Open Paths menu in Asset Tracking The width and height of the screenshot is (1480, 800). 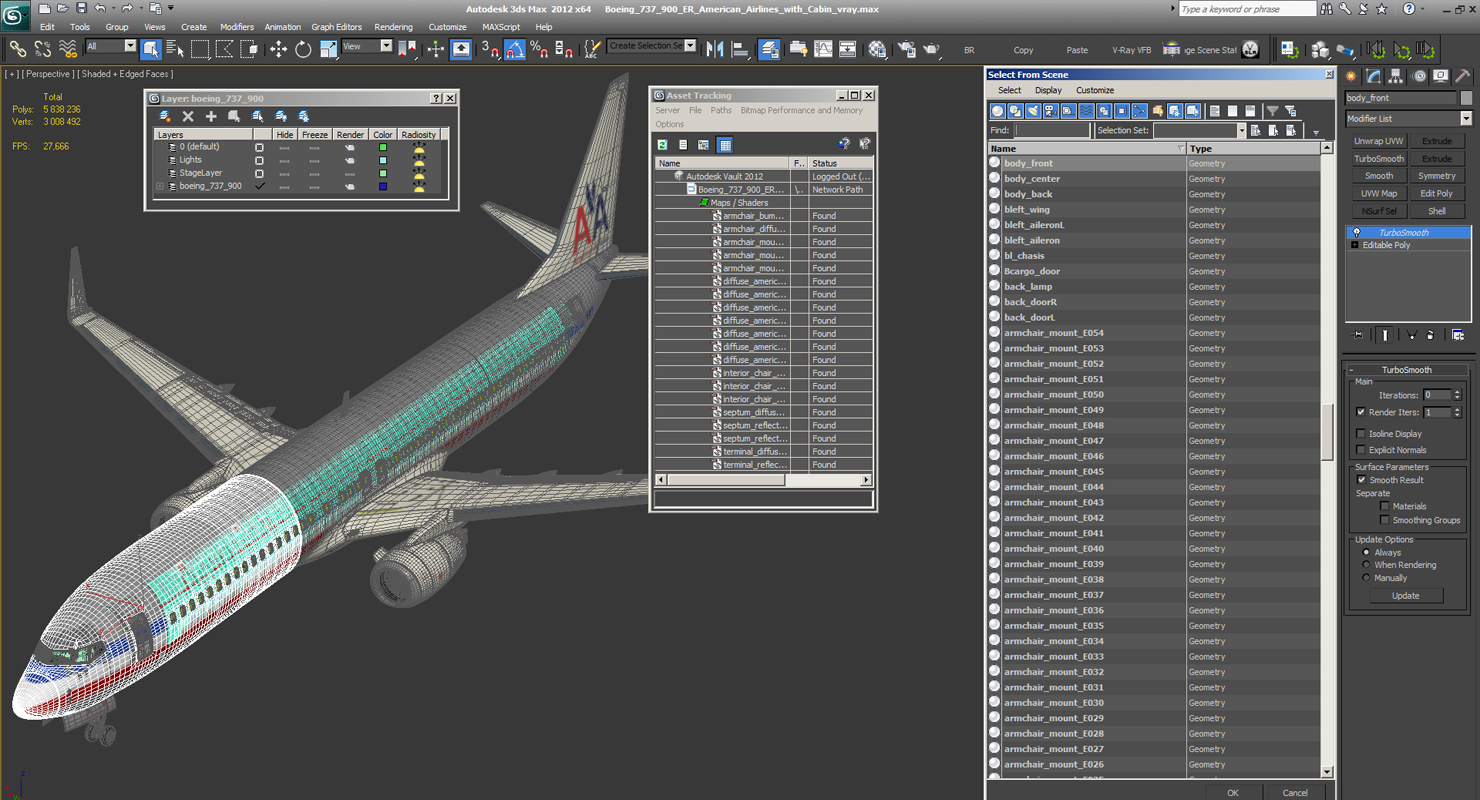(x=721, y=110)
